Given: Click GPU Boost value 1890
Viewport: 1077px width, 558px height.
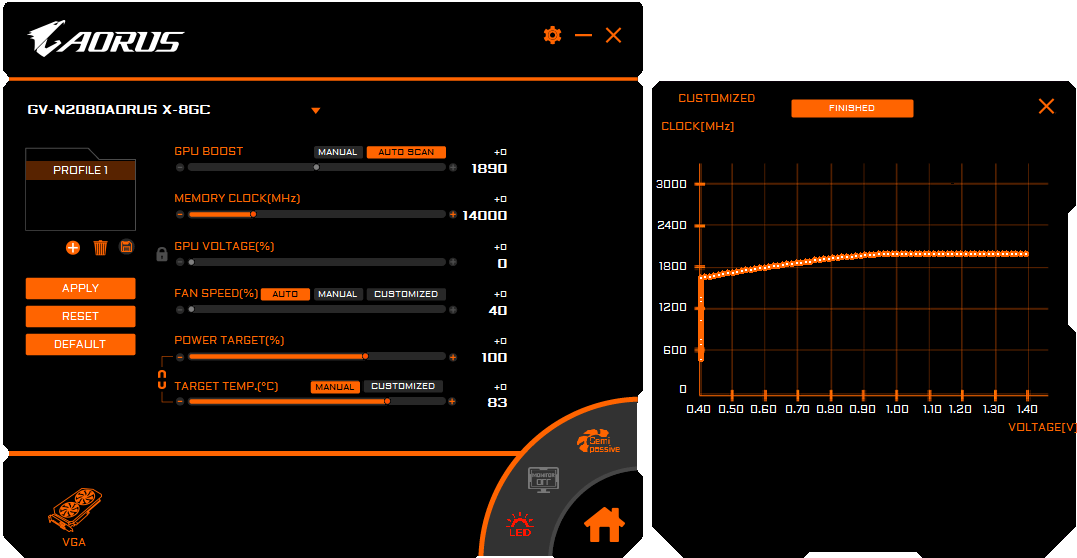Looking at the screenshot, I should point(489,168).
